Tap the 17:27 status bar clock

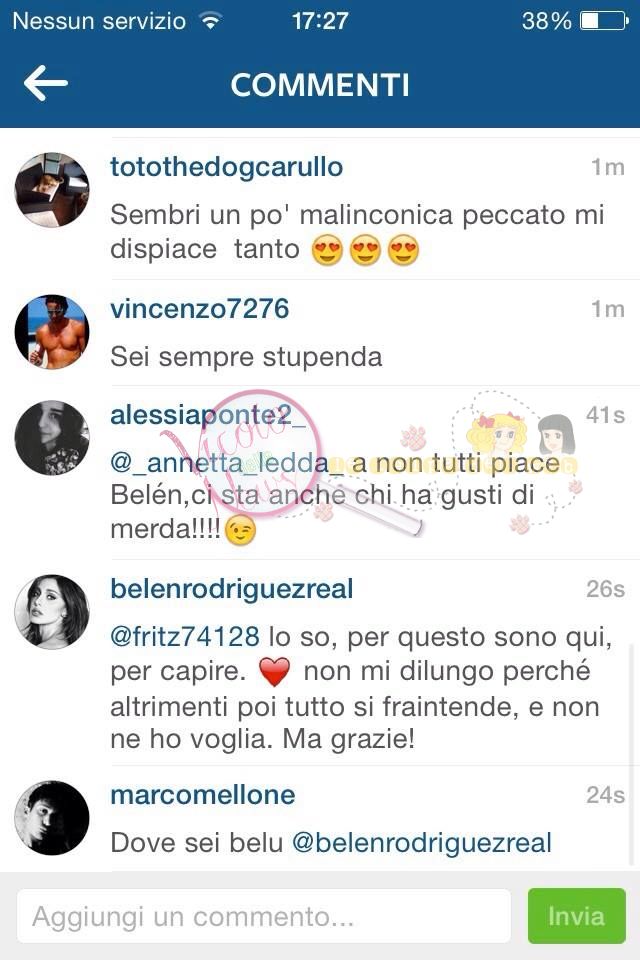click(320, 21)
